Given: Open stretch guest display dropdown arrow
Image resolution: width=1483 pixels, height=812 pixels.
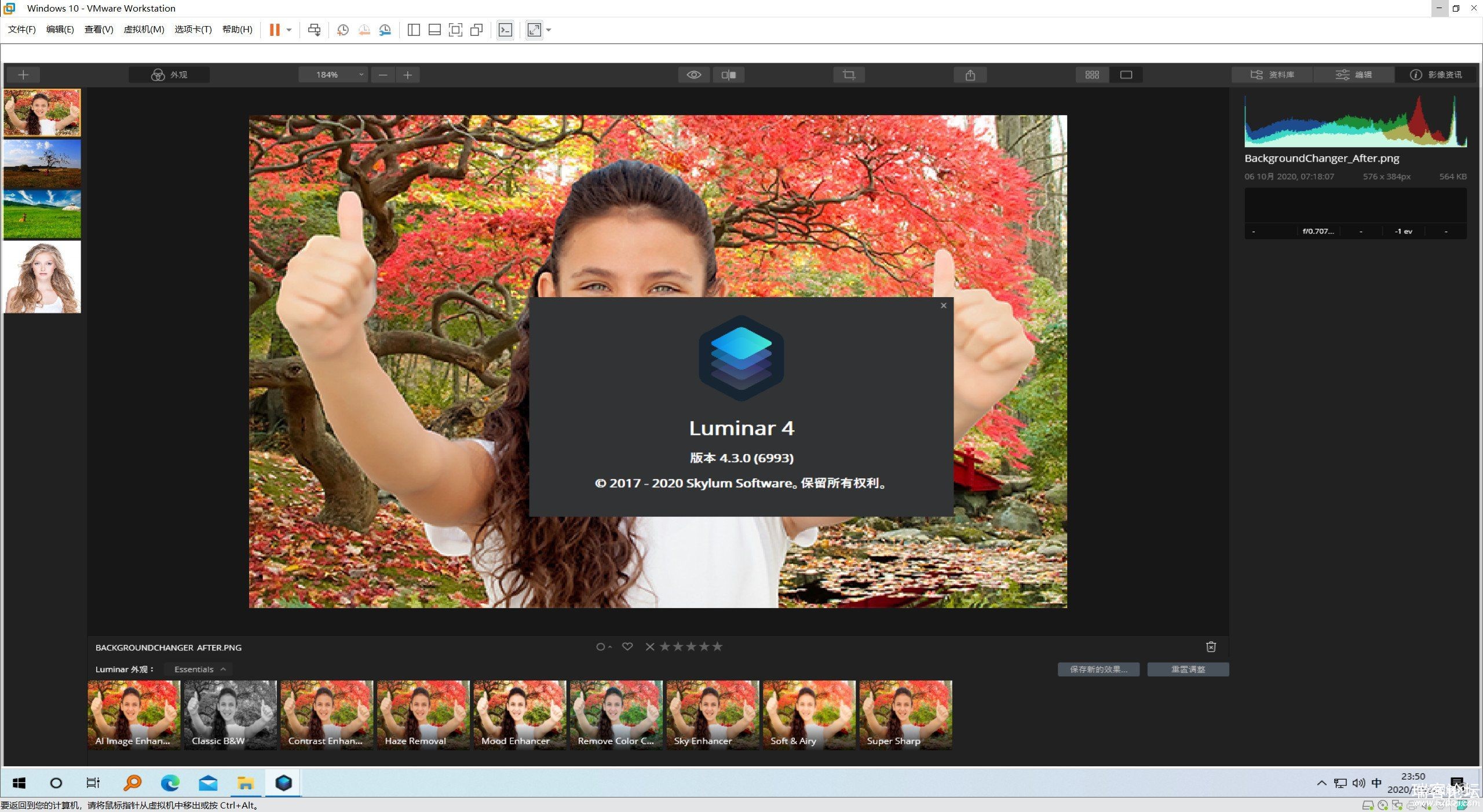Looking at the screenshot, I should point(549,30).
